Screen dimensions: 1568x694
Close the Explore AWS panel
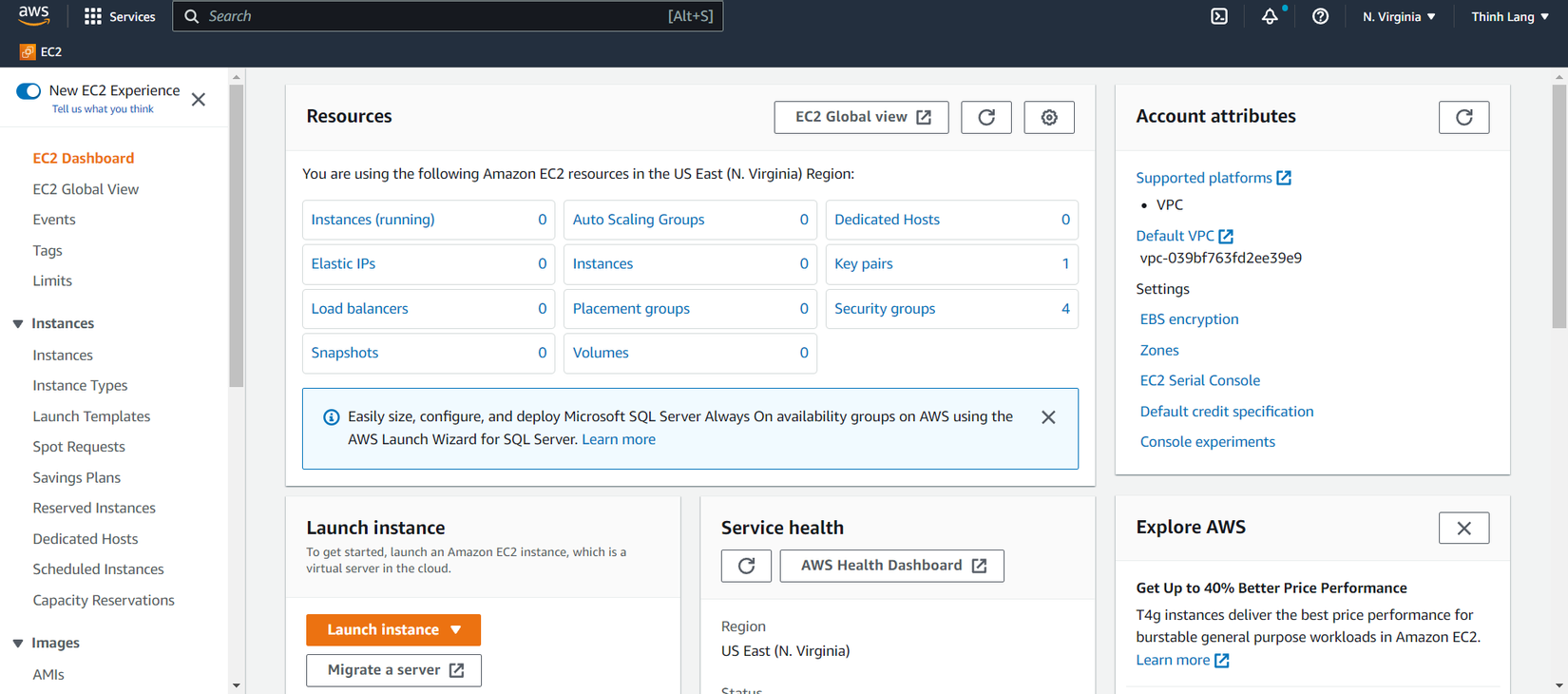pos(1463,529)
